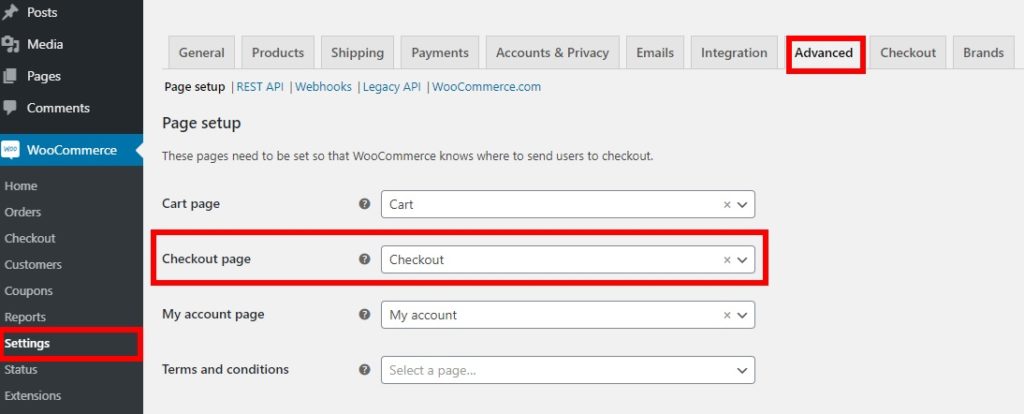Switch to the Emails tab
The image size is (1024, 414).
655,53
